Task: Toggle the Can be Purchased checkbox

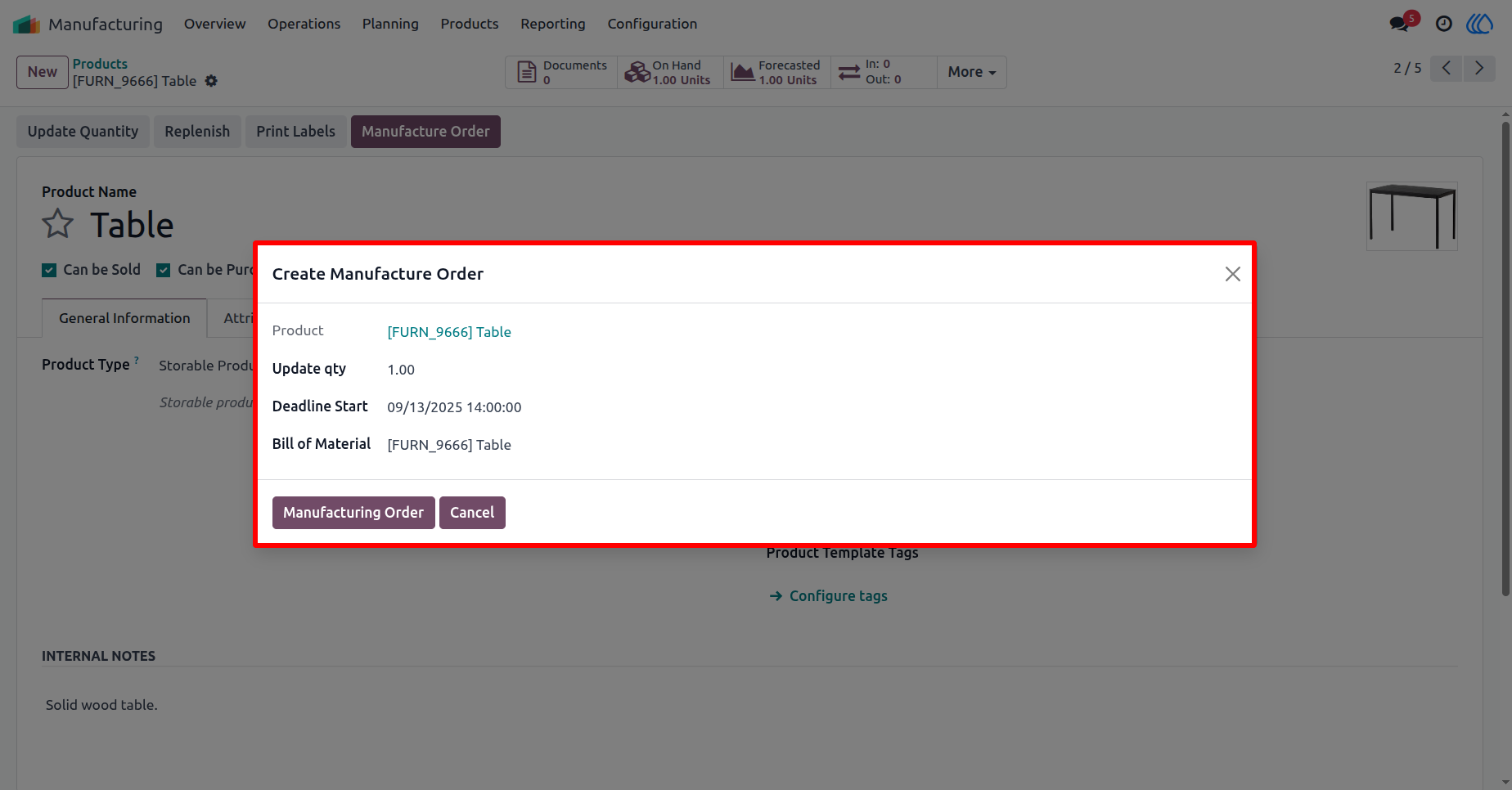Action: [164, 270]
